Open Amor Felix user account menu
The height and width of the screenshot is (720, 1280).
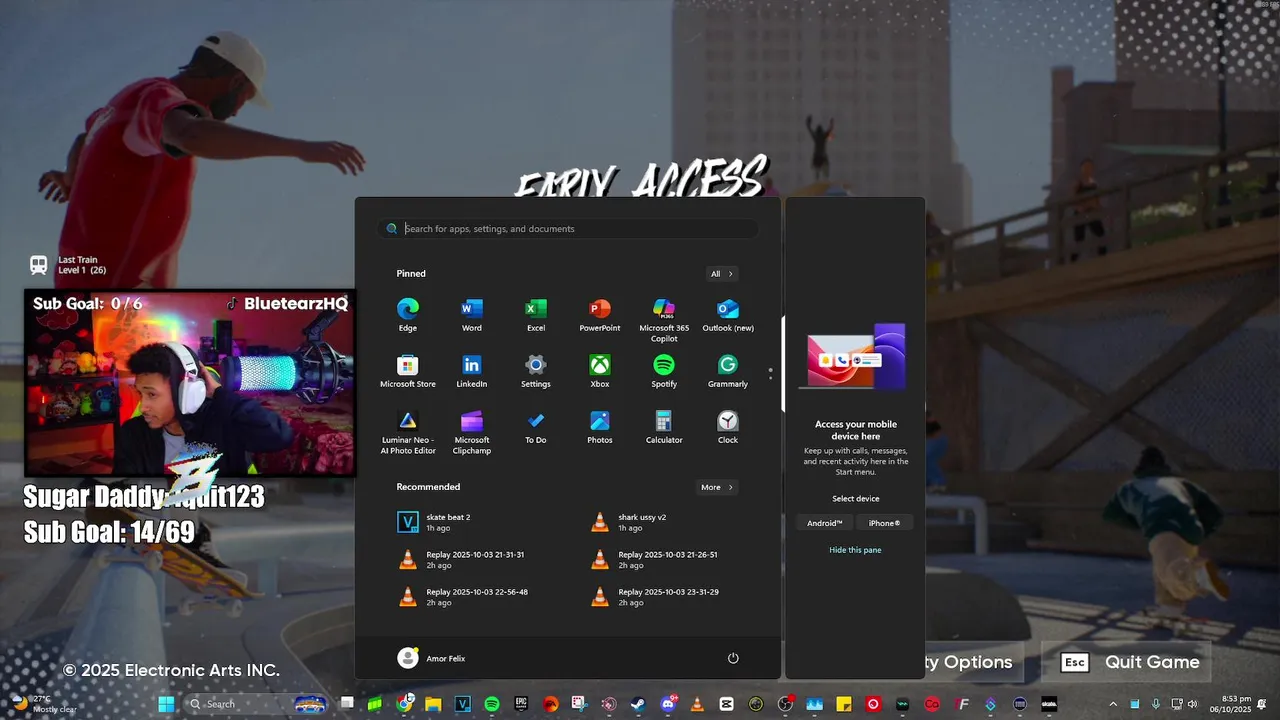(x=431, y=658)
